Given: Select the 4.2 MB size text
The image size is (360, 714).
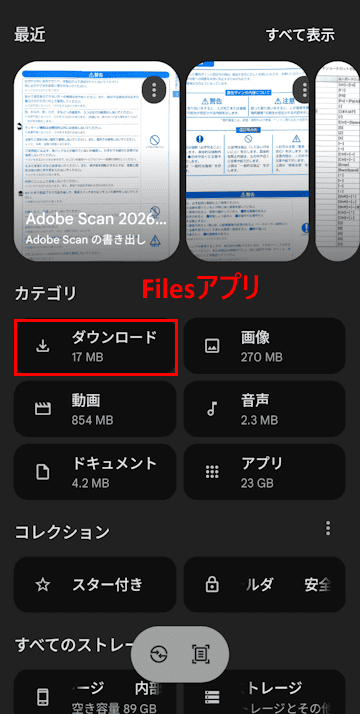Looking at the screenshot, I should coord(91,483).
